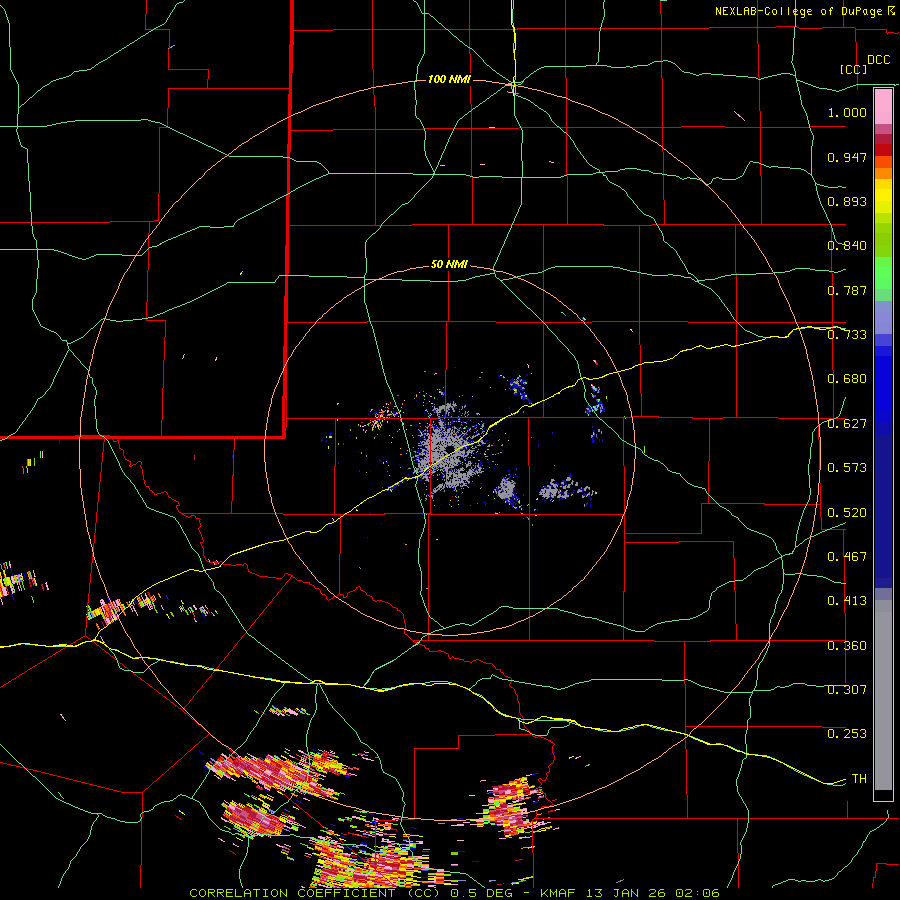Click the 0.360 legend value

tap(847, 646)
